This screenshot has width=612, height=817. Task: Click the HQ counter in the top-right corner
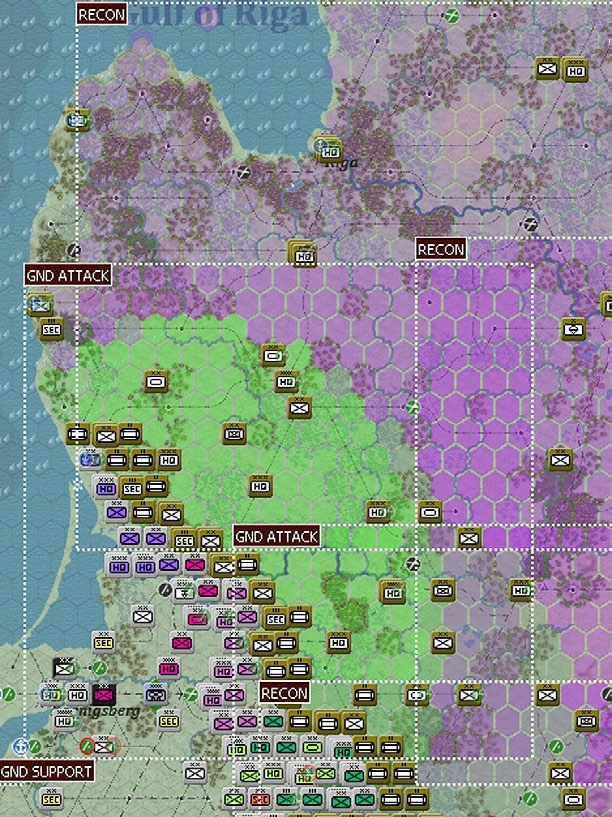click(574, 70)
